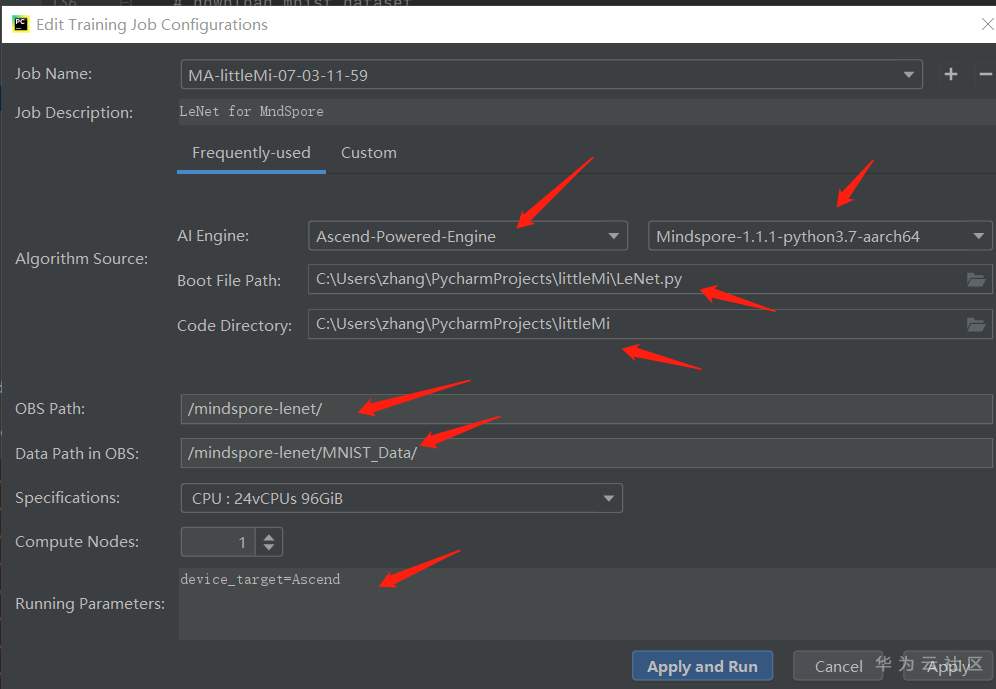Decrease Compute Nodes with down arrow

[269, 547]
